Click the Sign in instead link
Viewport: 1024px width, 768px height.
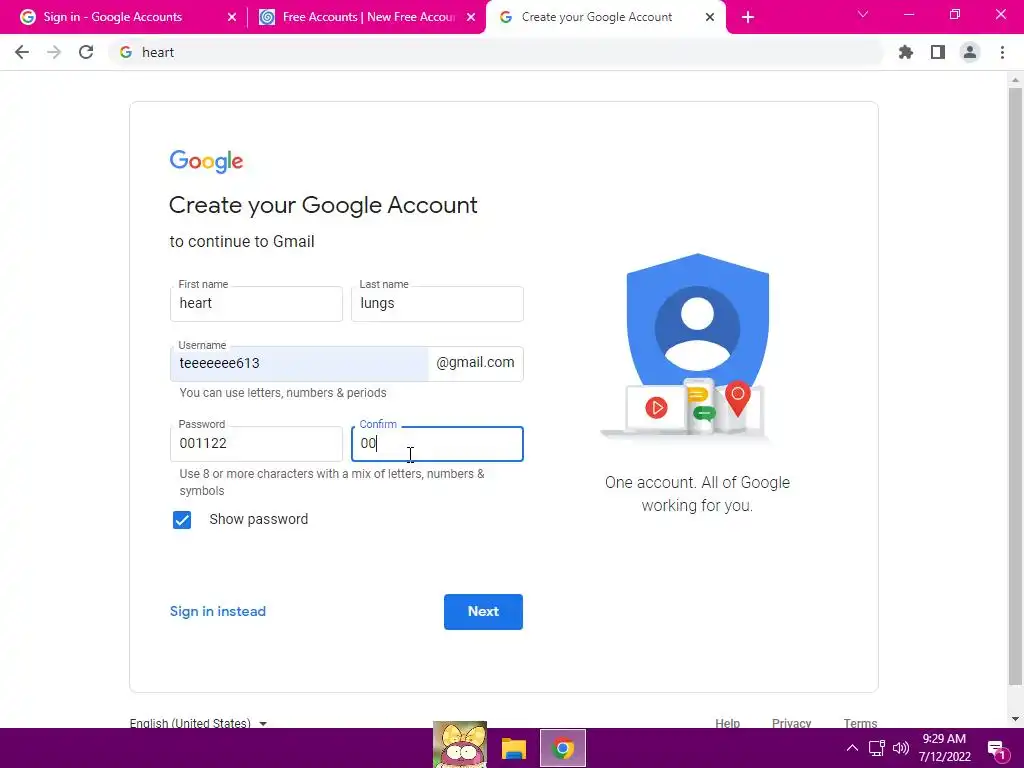217,611
